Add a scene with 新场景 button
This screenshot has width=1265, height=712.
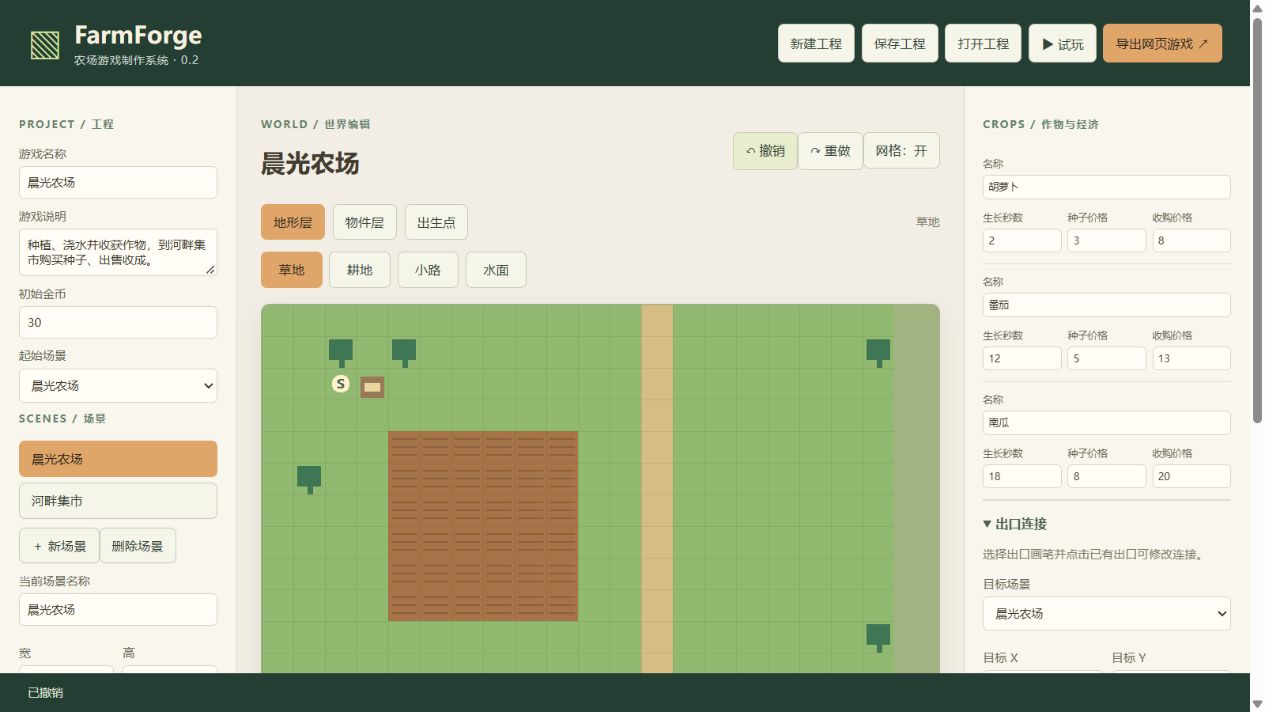pyautogui.click(x=59, y=546)
